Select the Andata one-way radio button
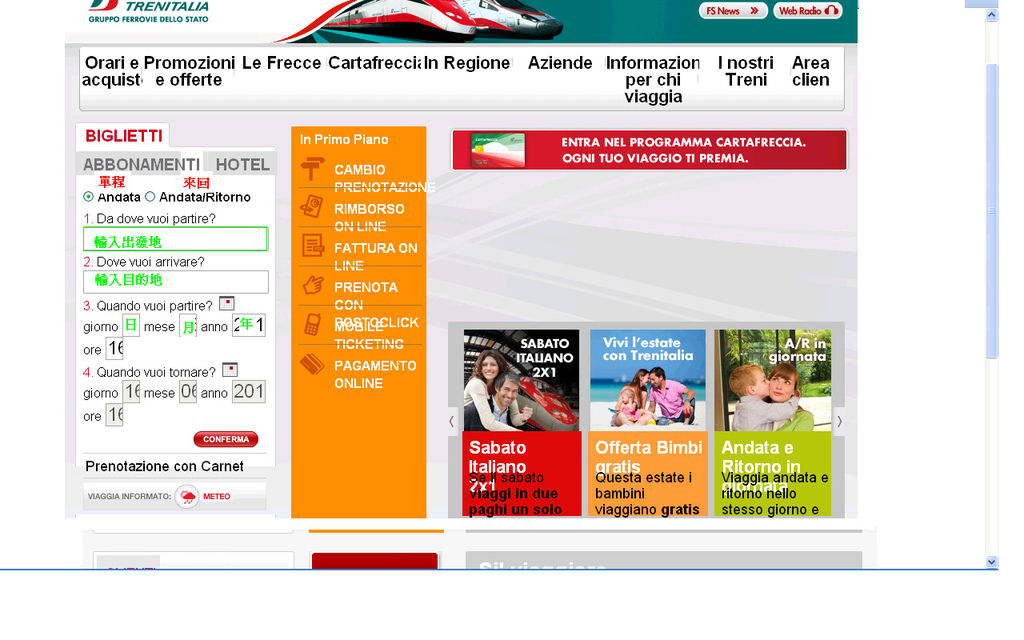The width and height of the screenshot is (1024, 640). coord(88,197)
